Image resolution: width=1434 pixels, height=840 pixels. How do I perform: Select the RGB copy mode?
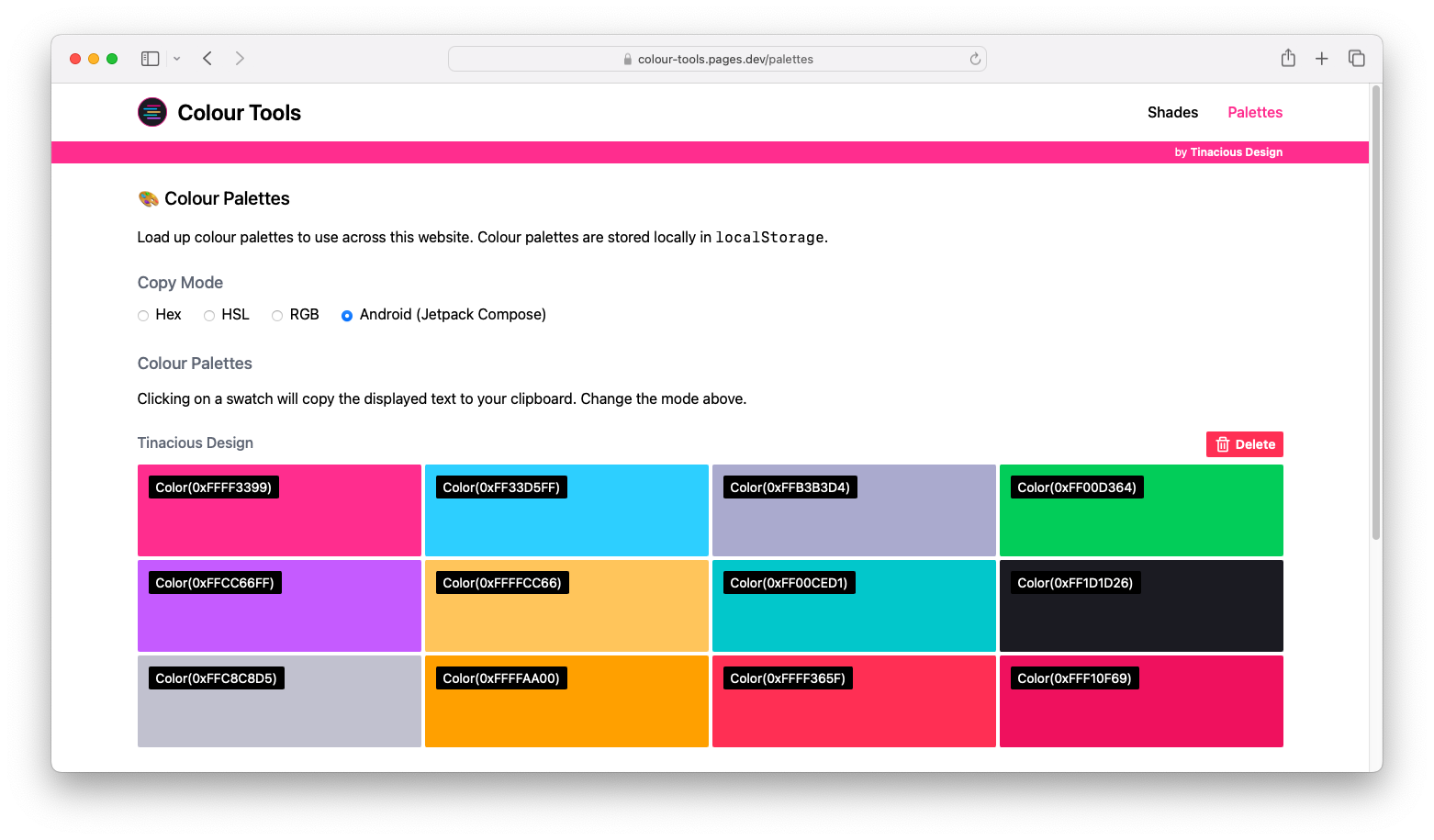pyautogui.click(x=277, y=316)
